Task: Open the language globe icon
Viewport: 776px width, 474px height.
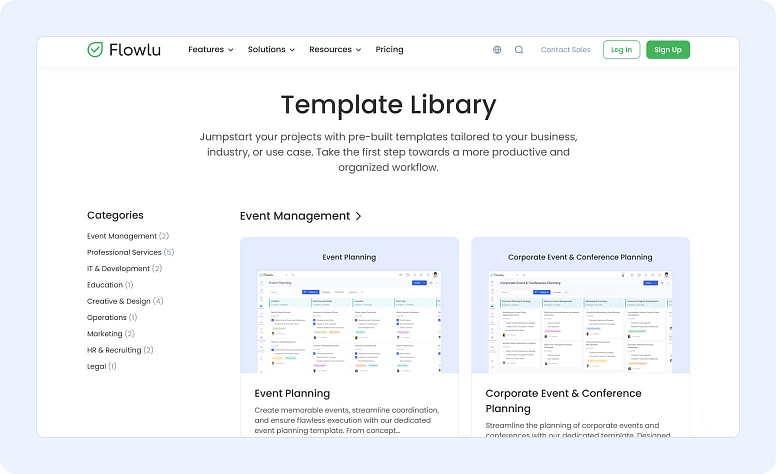Action: [x=498, y=50]
